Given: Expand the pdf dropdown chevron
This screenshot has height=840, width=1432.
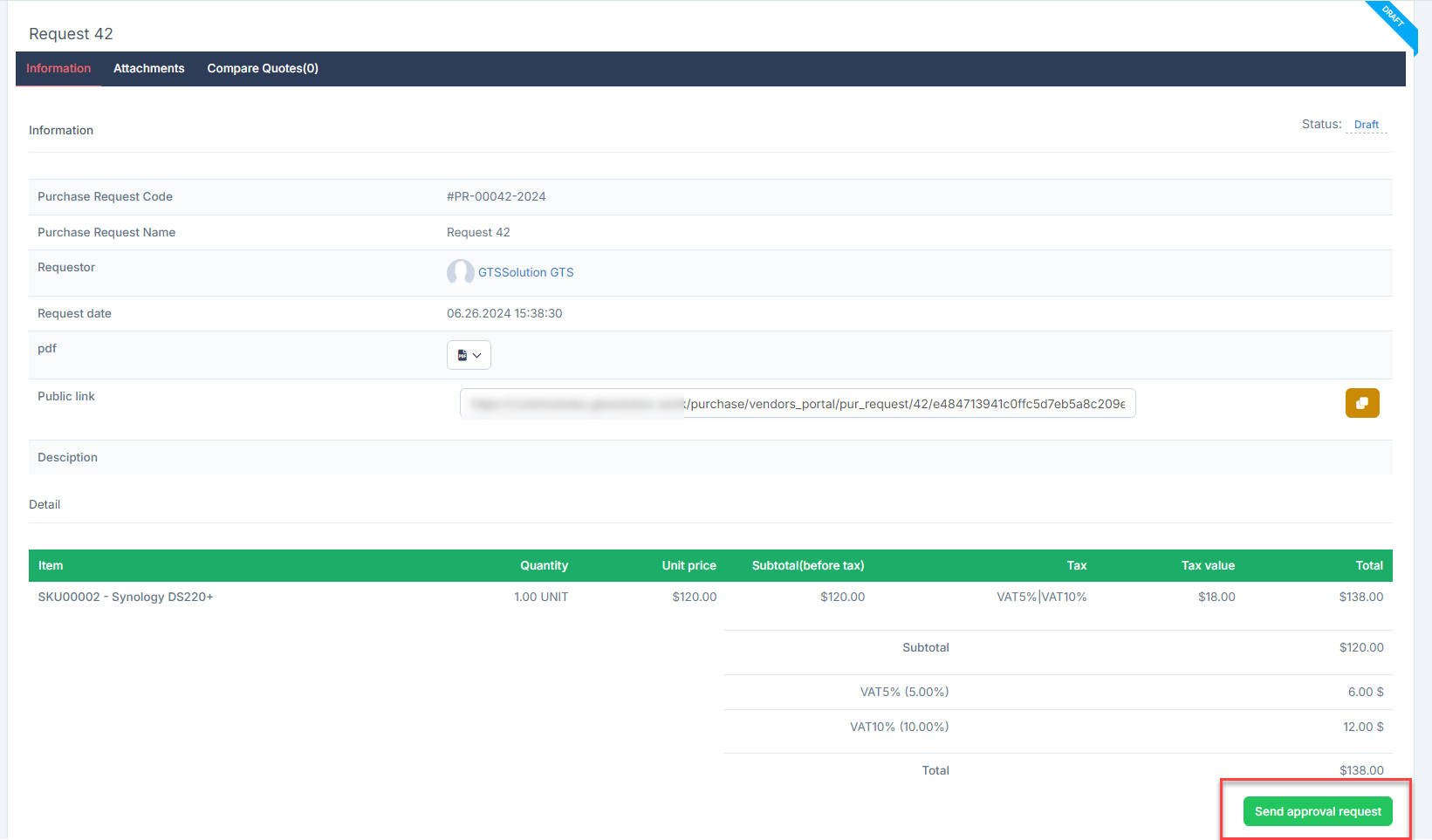Looking at the screenshot, I should 477,355.
